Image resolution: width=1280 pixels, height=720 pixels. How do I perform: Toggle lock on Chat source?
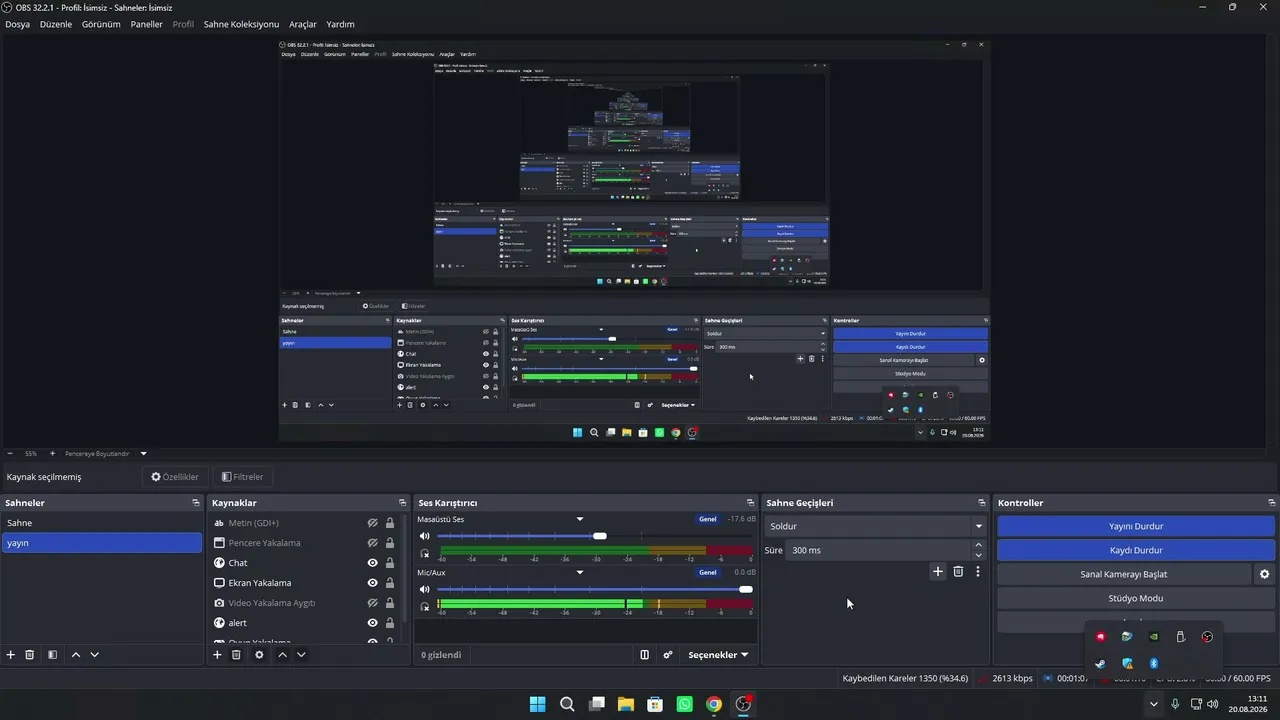coord(390,563)
